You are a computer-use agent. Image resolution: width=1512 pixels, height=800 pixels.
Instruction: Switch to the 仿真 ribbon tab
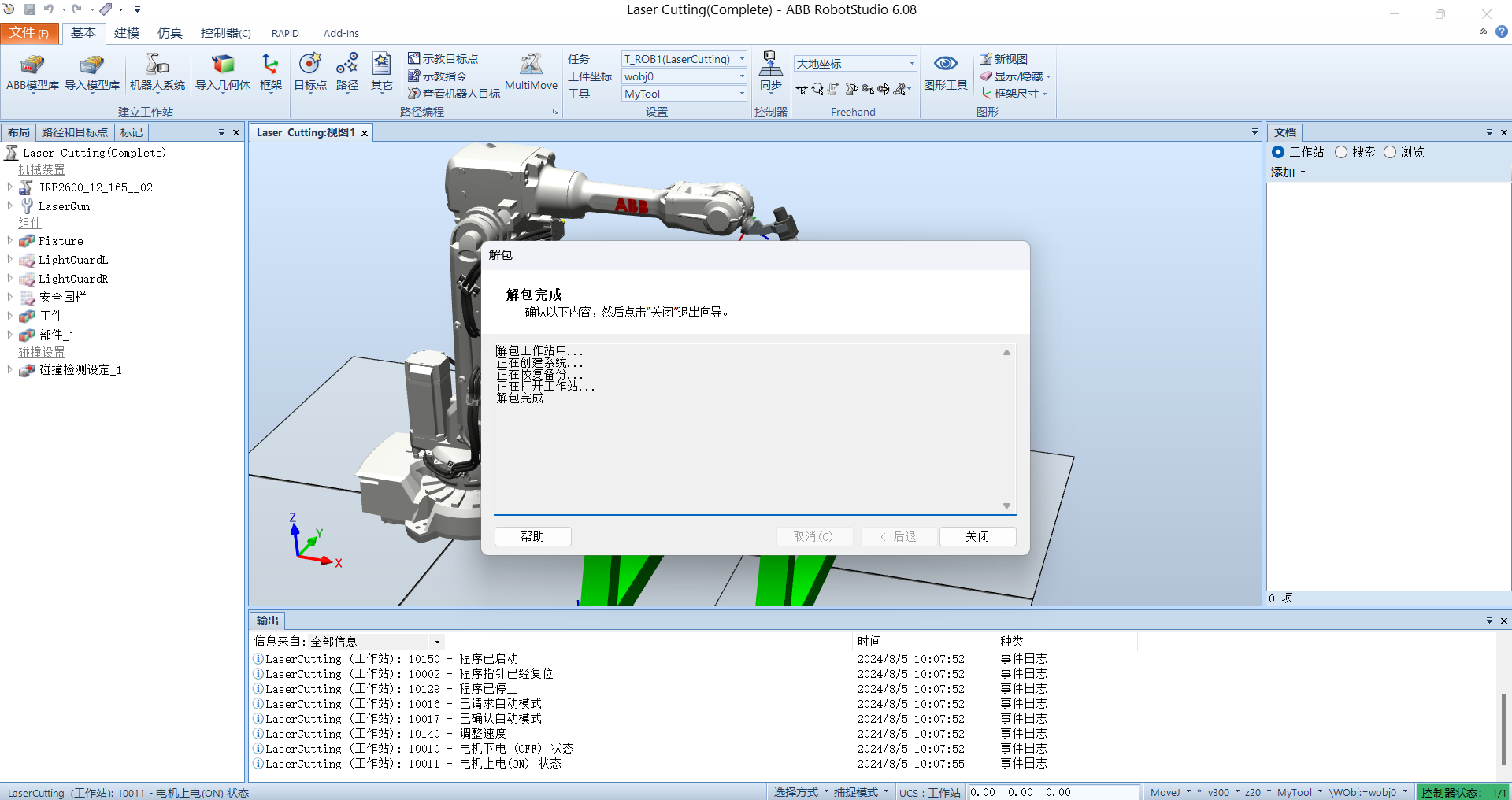pos(169,32)
